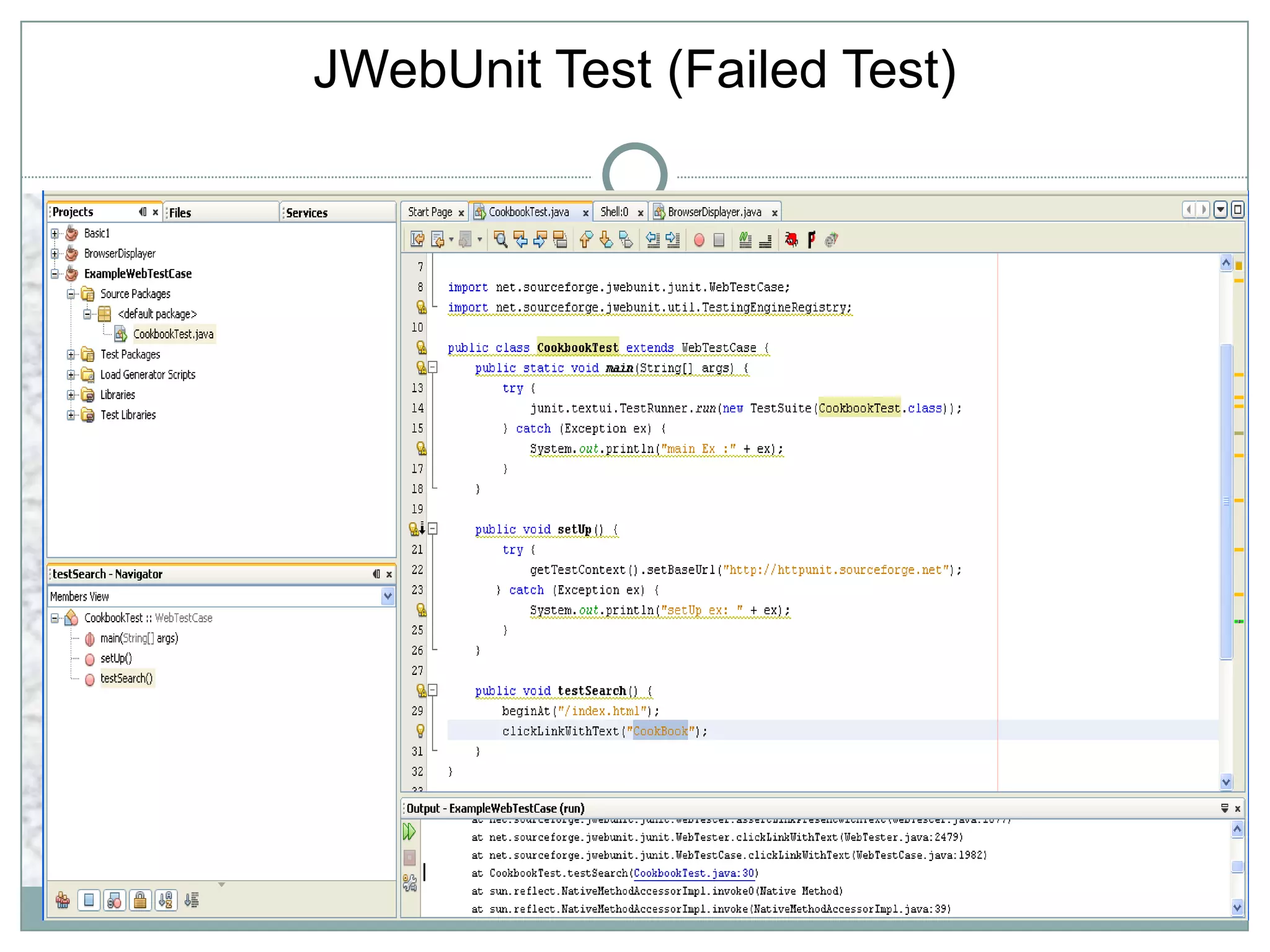Click Re-run green arrows in Output
Screen dimensions: 1270x952
409,832
